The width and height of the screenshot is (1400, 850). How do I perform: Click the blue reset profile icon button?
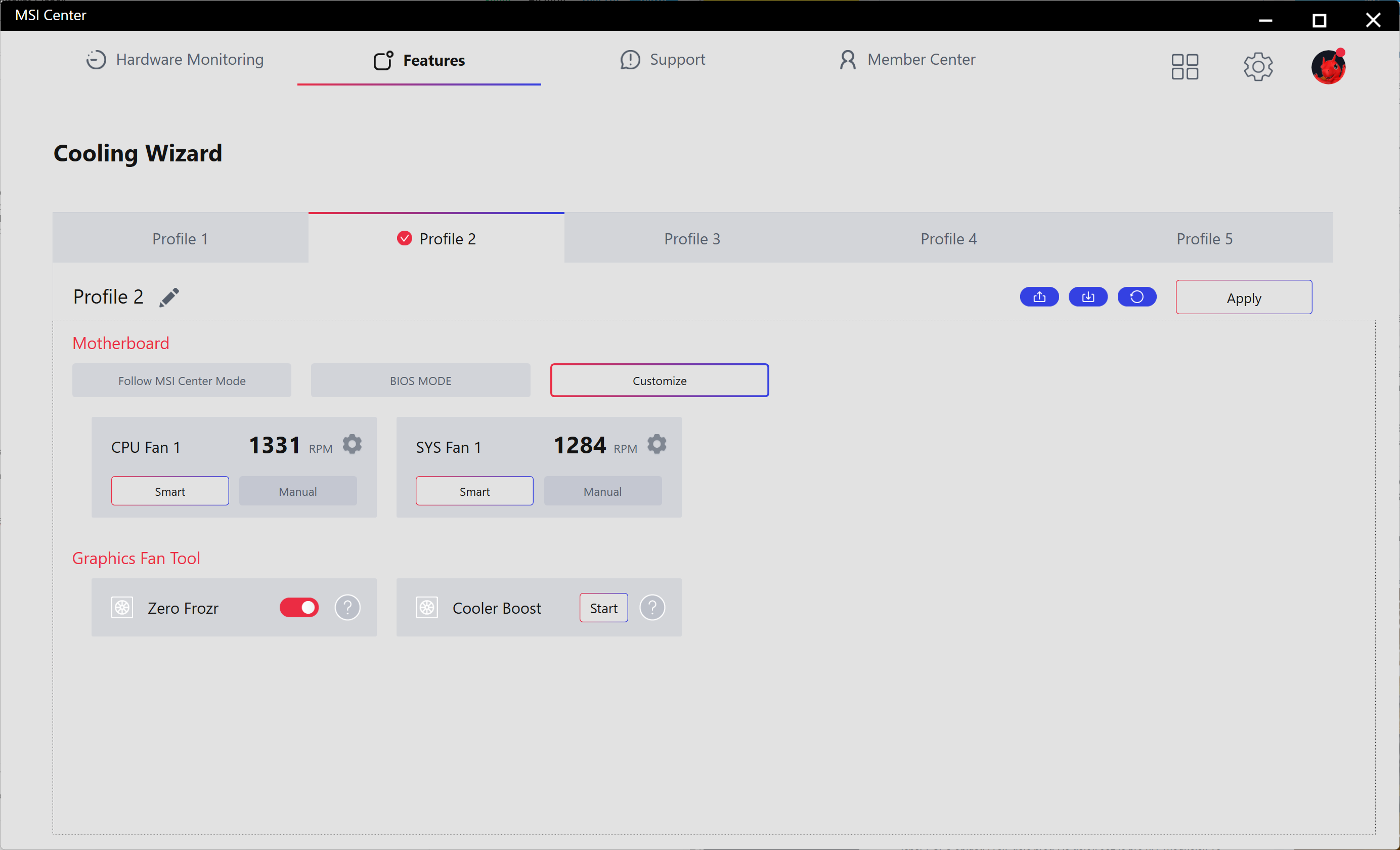(x=1136, y=297)
